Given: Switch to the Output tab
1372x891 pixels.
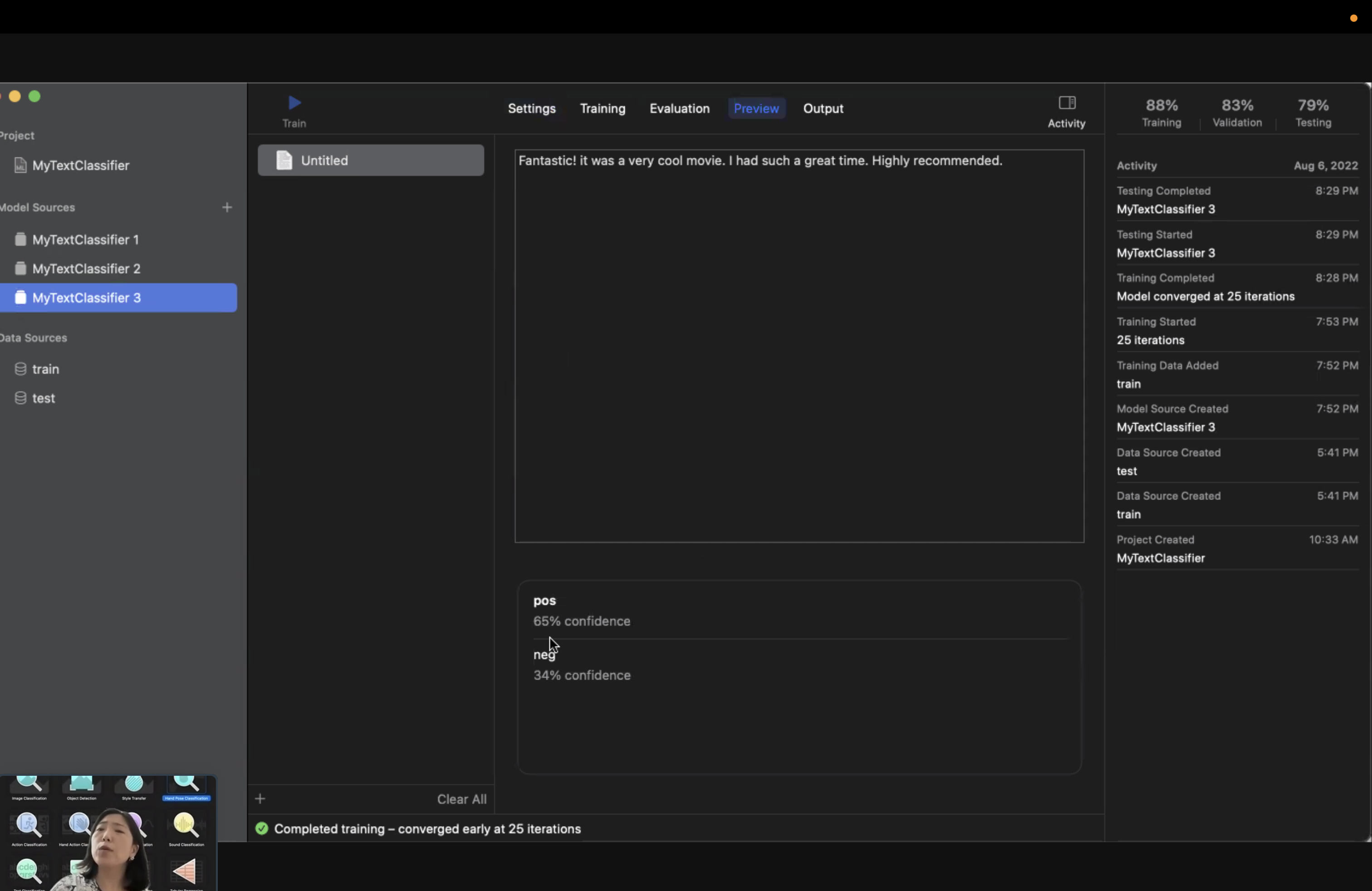Looking at the screenshot, I should coord(823,108).
